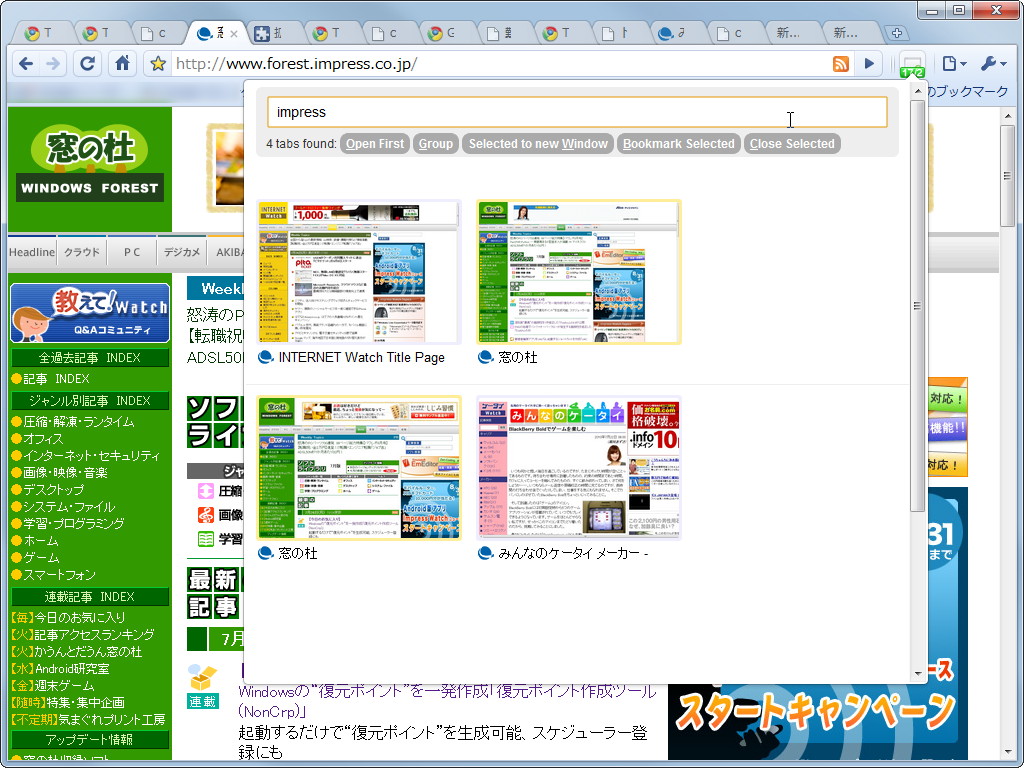Screen dimensions: 1024x768
Task: Switch to the Headline site tab
Action: [x=30, y=251]
